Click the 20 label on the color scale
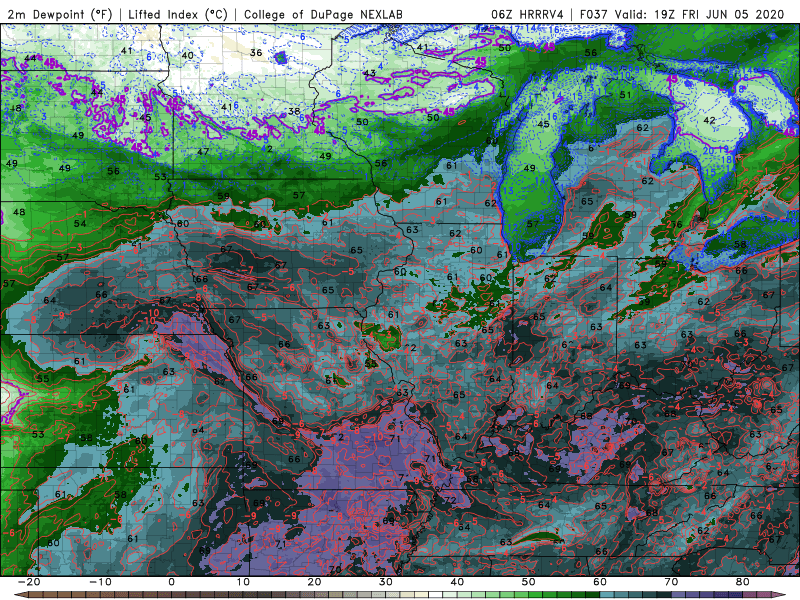Viewport: 800px width, 600px height. [x=314, y=582]
